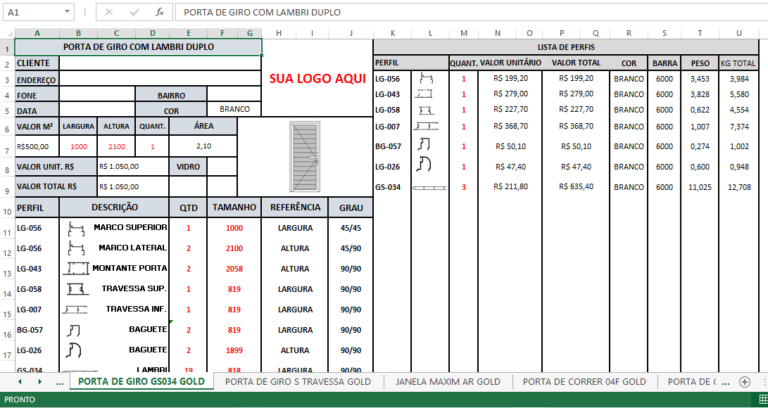Show hidden sheets via left ellipsis
The width and height of the screenshot is (768, 408).
(60, 382)
